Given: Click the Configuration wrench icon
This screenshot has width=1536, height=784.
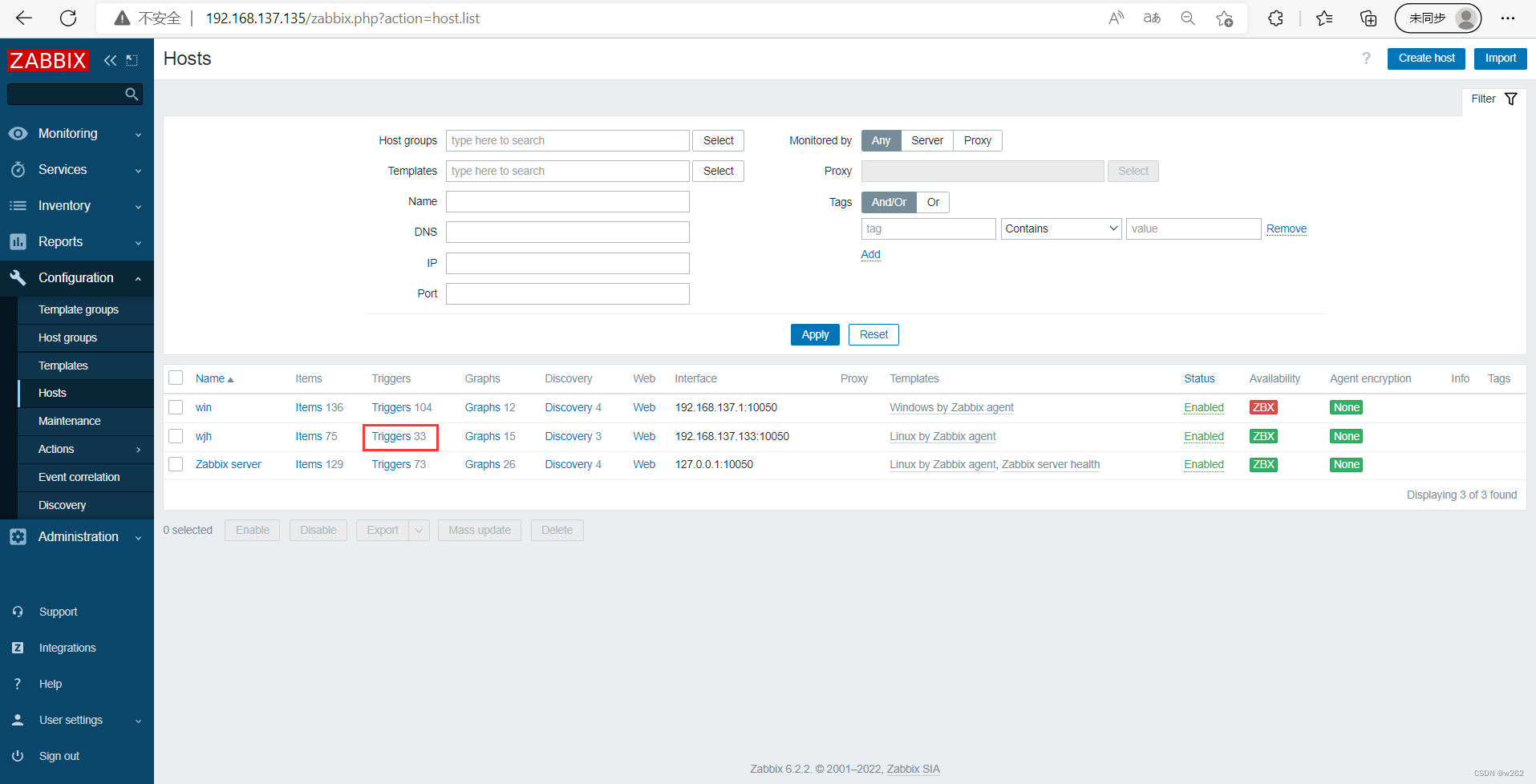Looking at the screenshot, I should click(18, 277).
